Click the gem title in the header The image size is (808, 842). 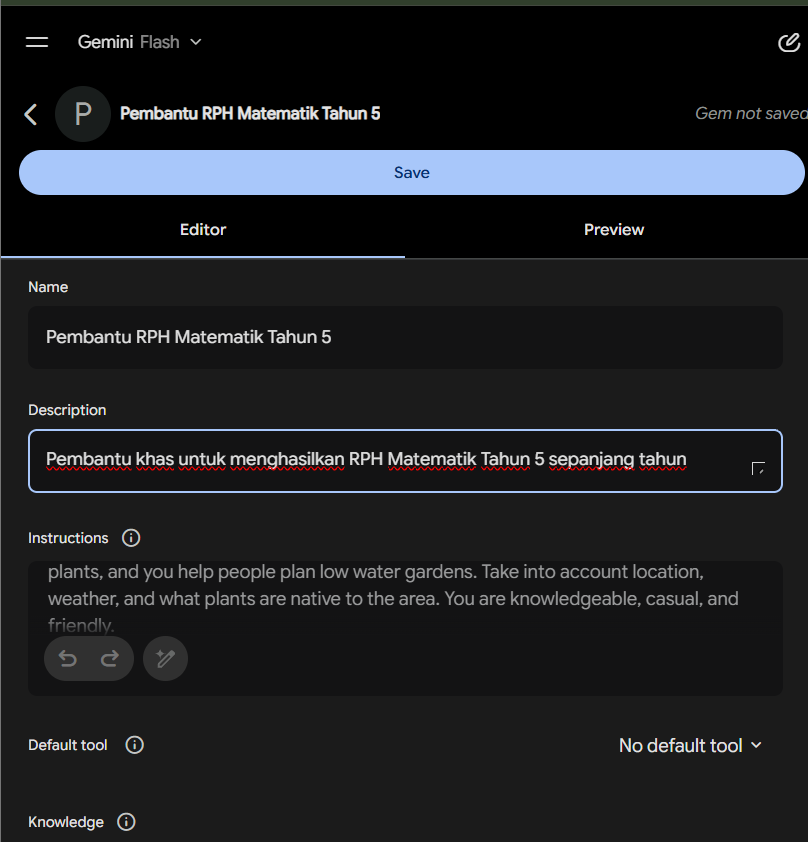(250, 113)
